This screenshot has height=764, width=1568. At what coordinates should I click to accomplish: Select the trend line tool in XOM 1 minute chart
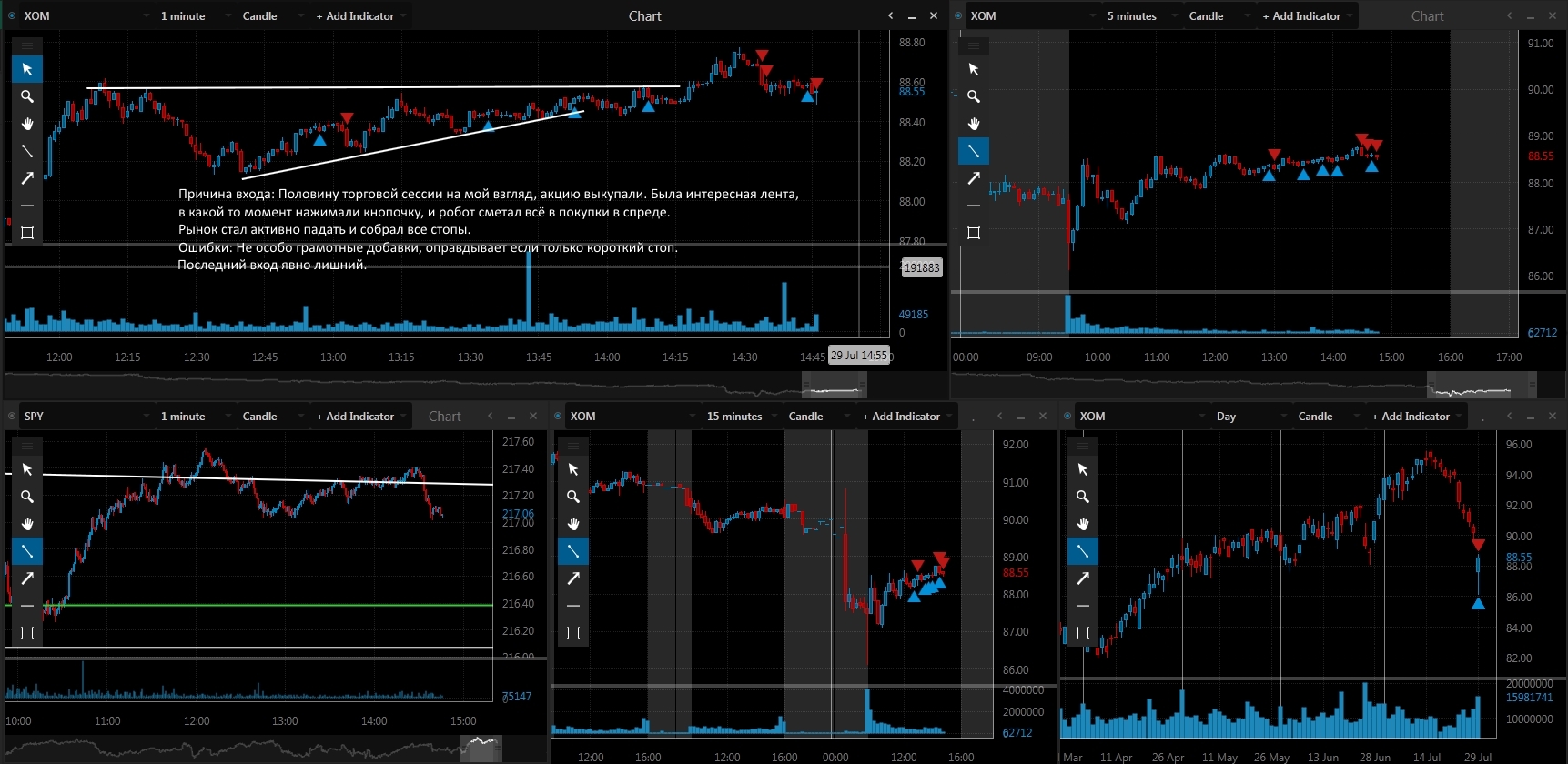tap(27, 151)
